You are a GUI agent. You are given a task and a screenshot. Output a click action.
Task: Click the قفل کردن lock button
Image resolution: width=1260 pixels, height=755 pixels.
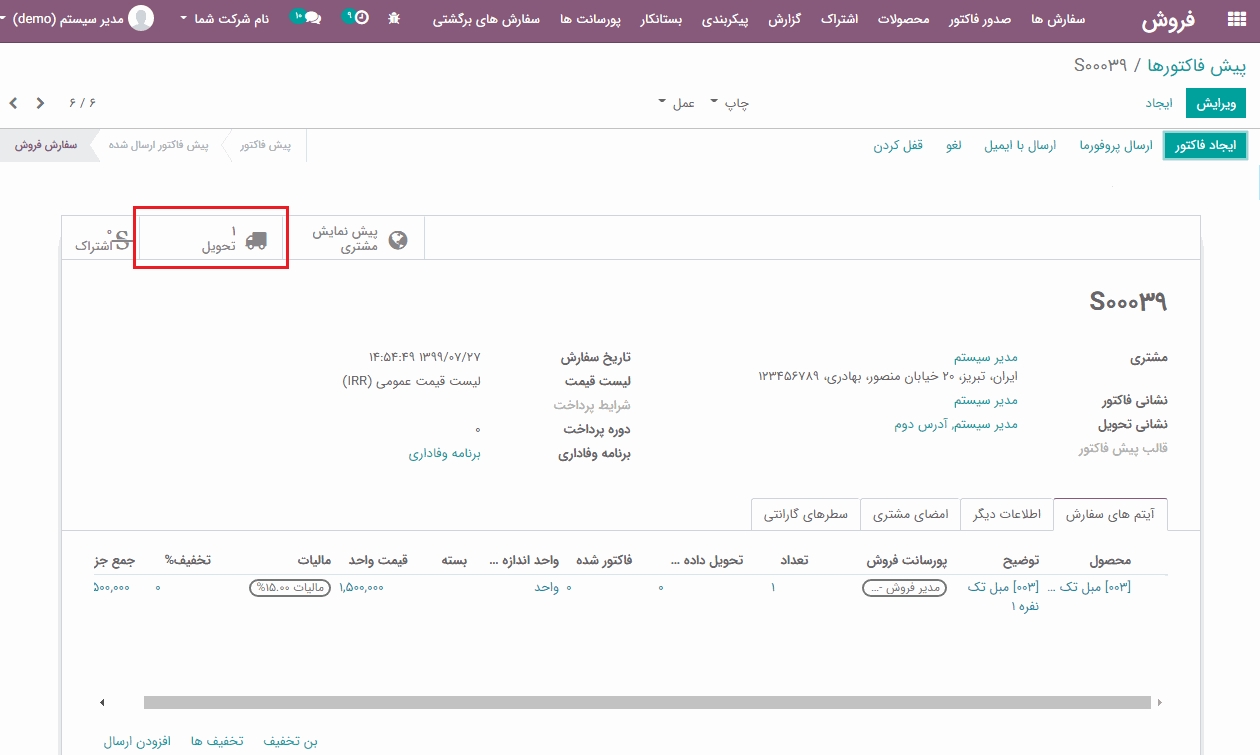click(898, 146)
